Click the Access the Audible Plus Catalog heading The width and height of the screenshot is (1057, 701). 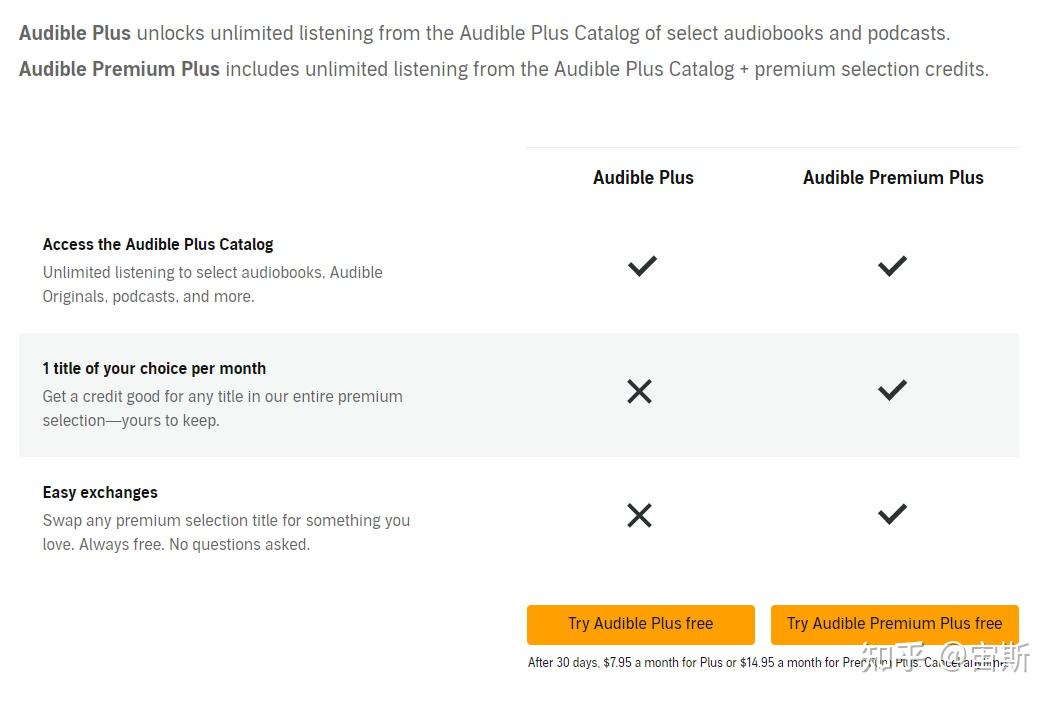tap(157, 244)
